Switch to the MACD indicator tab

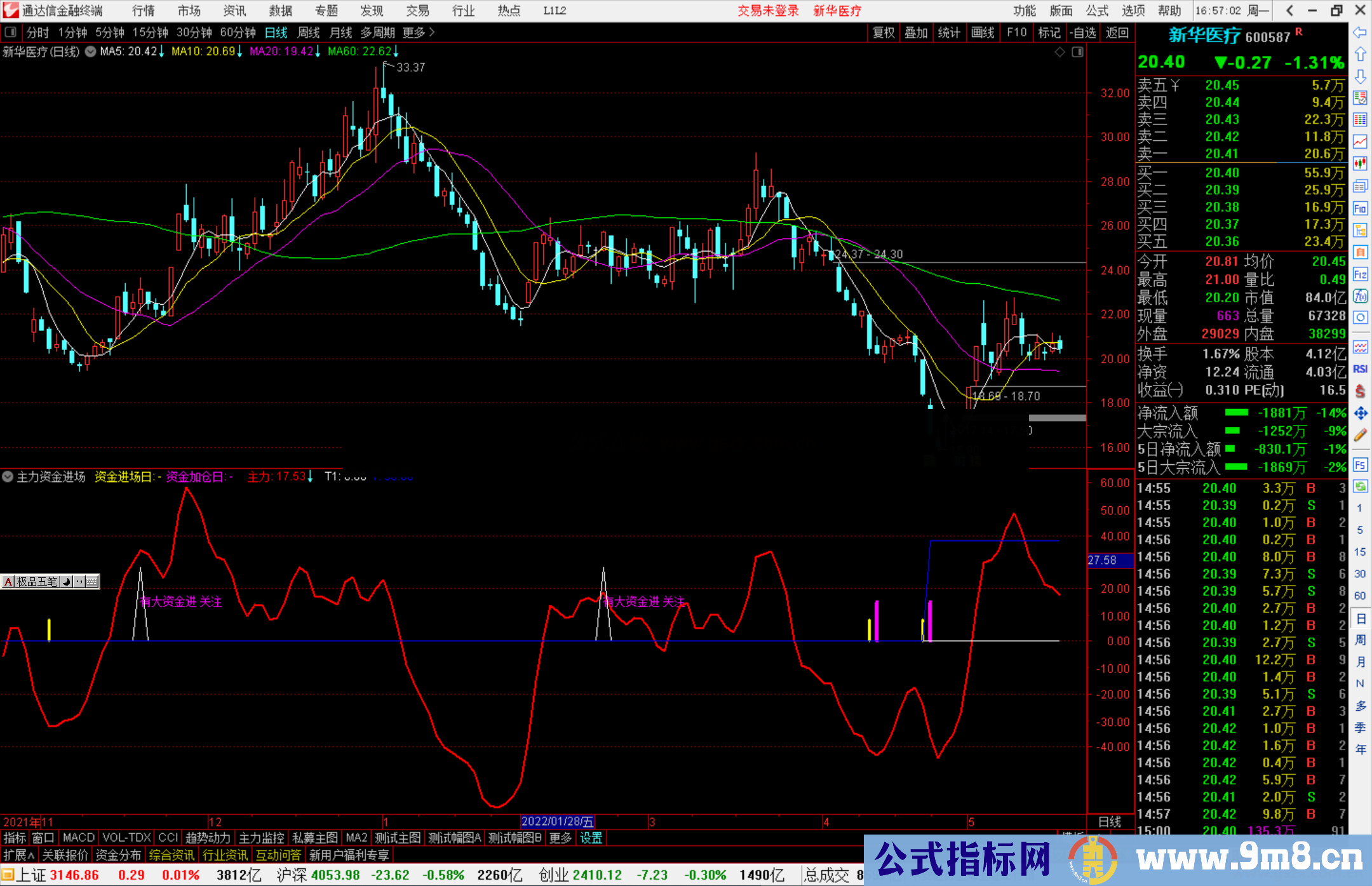click(78, 838)
